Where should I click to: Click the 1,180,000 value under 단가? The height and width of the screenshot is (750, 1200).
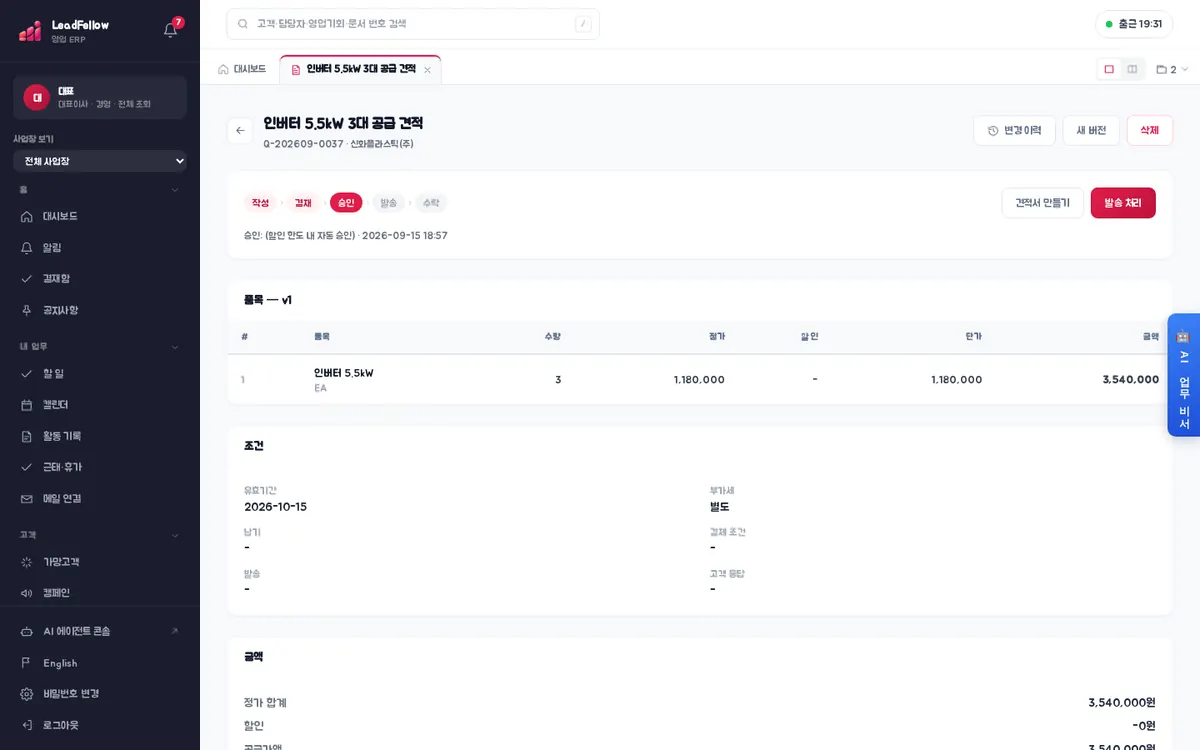[956, 380]
